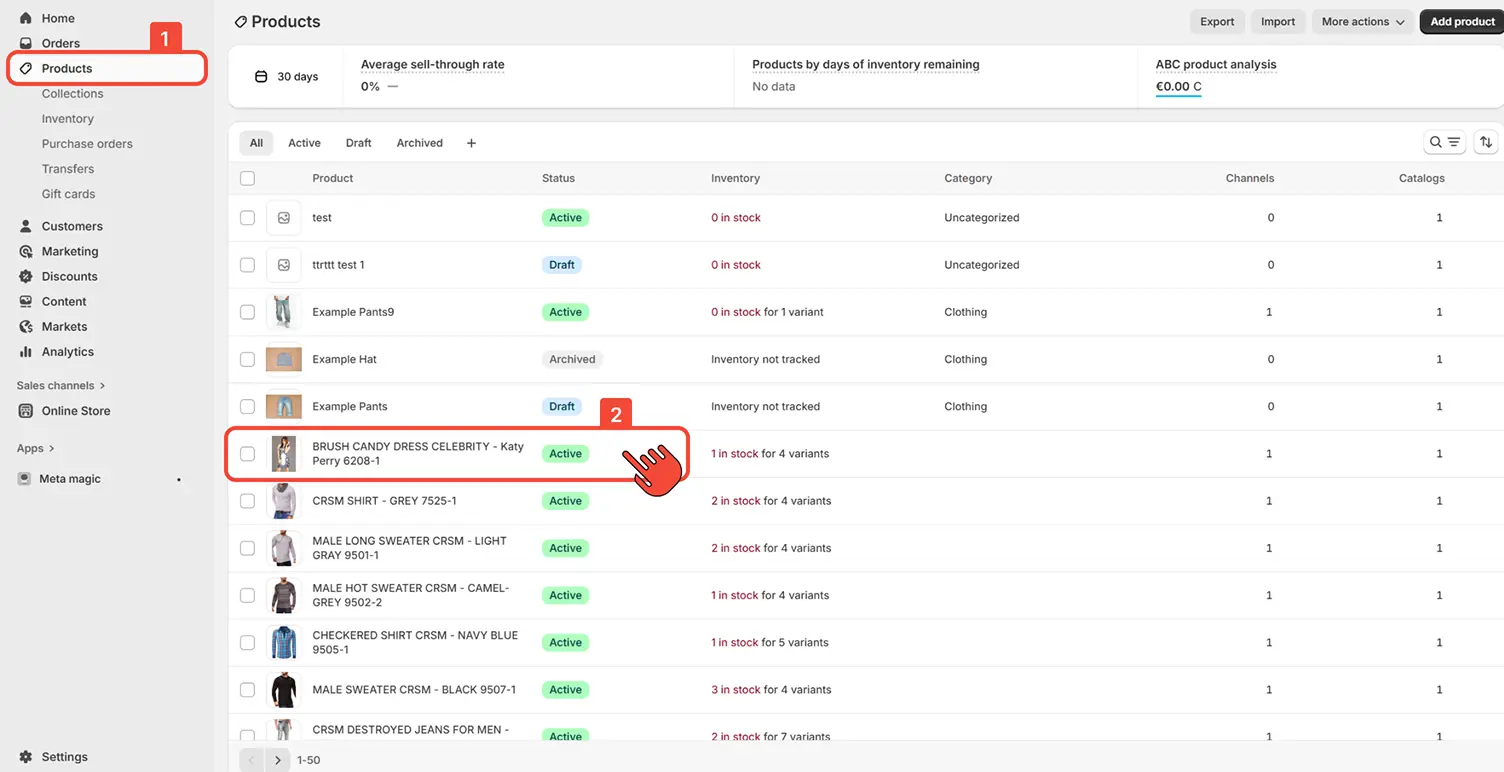This screenshot has width=1504, height=772.
Task: Click the Home icon in sidebar
Action: [26, 18]
